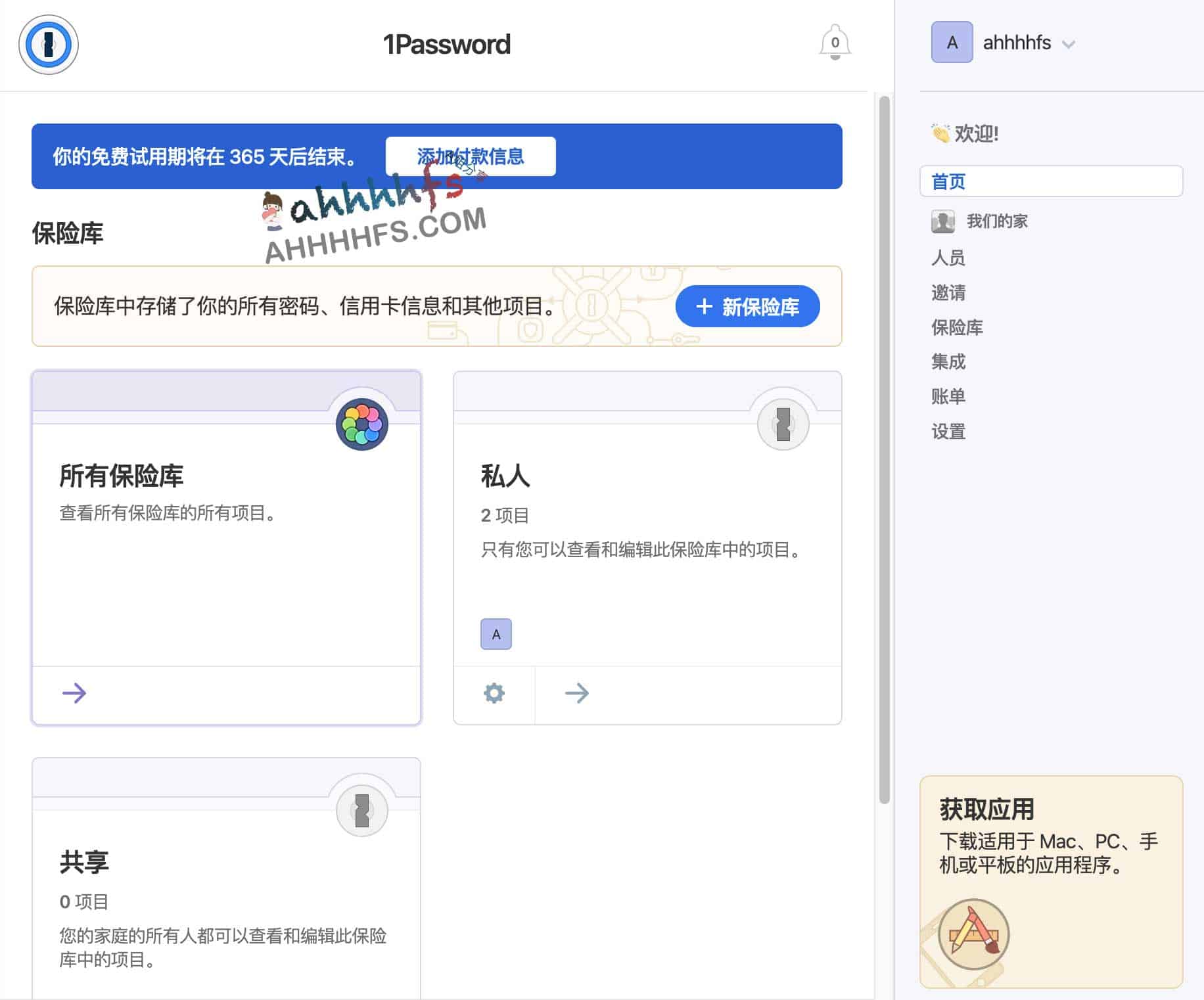Open the notification bell

pyautogui.click(x=836, y=41)
